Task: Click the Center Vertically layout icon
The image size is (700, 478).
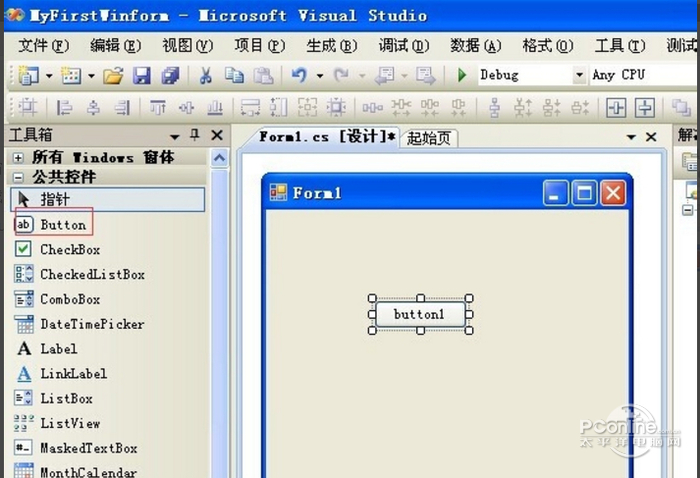Action: (x=645, y=108)
